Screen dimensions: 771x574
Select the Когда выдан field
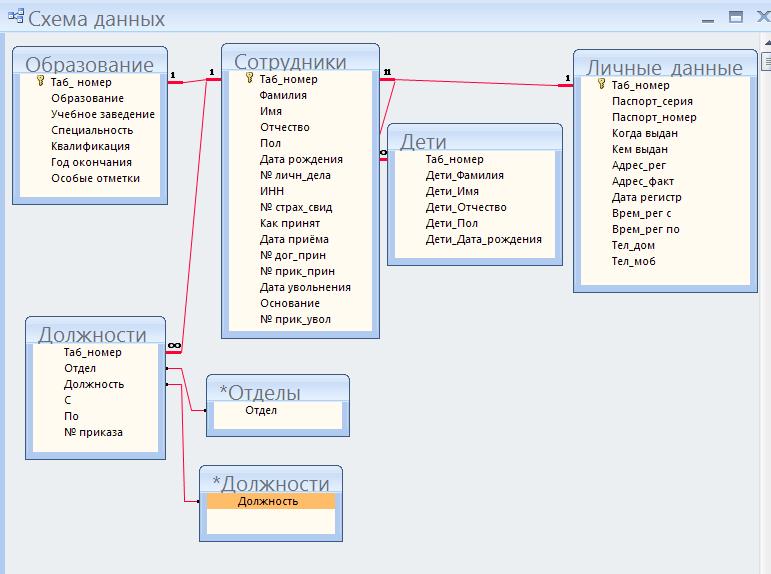click(665, 133)
